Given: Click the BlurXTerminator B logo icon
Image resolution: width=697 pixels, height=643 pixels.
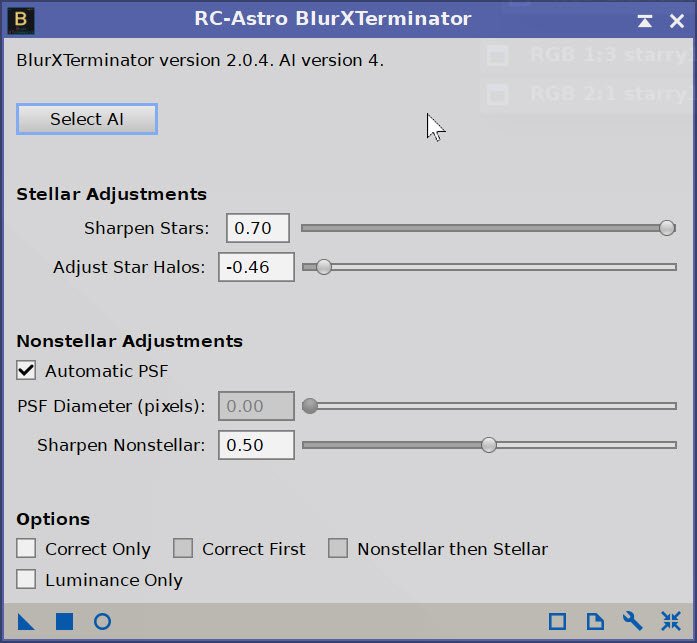Looking at the screenshot, I should point(21,20).
